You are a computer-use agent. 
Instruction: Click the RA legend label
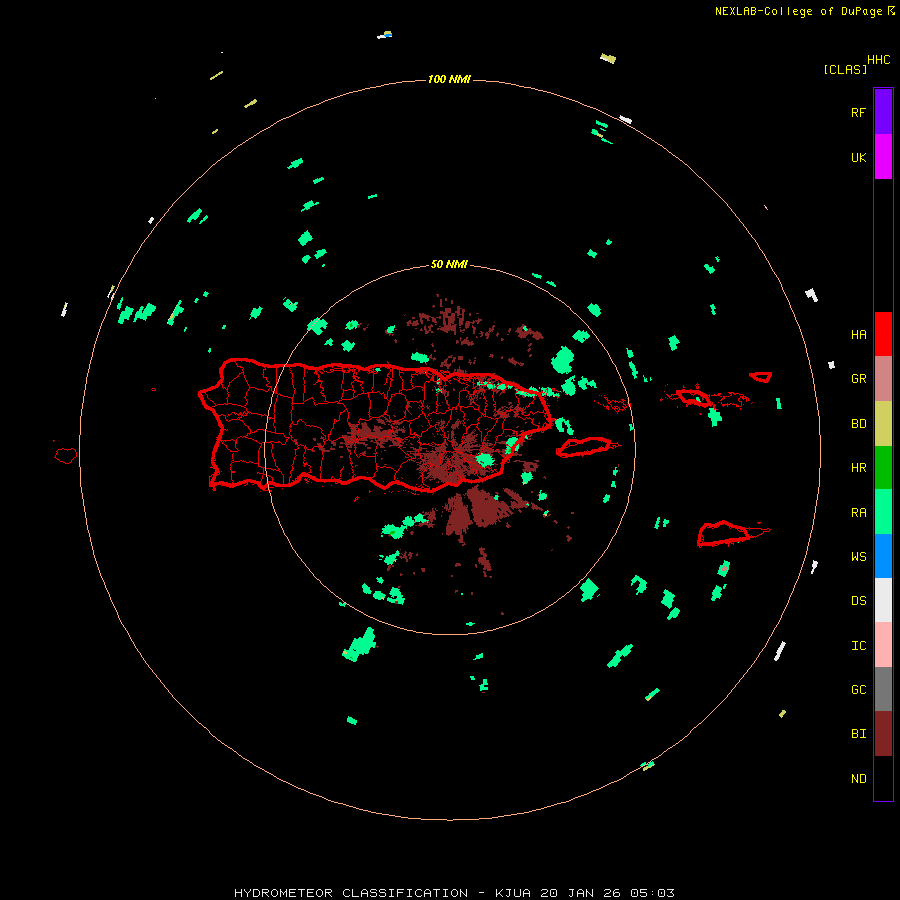click(x=858, y=512)
